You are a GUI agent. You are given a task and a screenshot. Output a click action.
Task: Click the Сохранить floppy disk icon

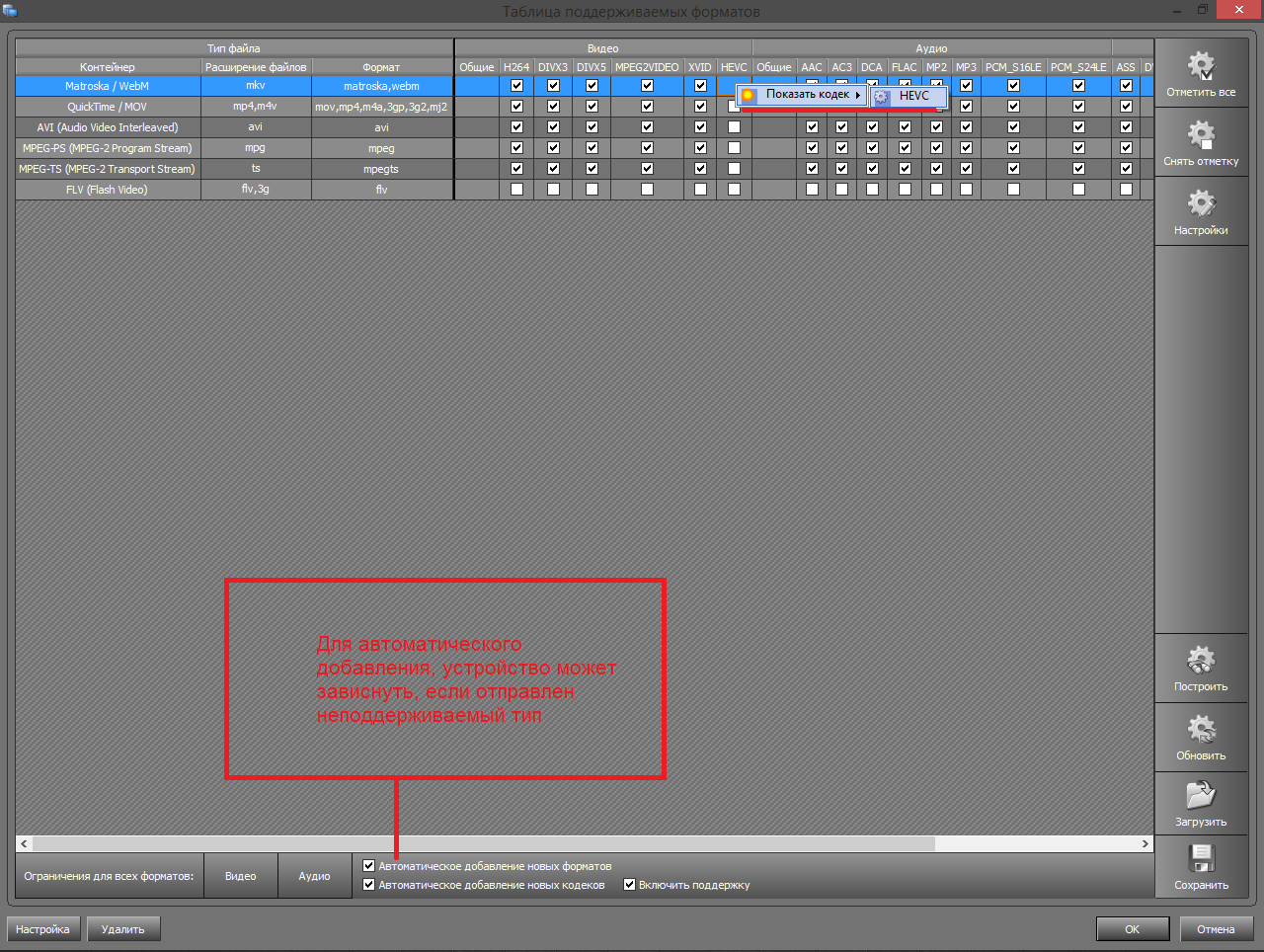[1201, 858]
